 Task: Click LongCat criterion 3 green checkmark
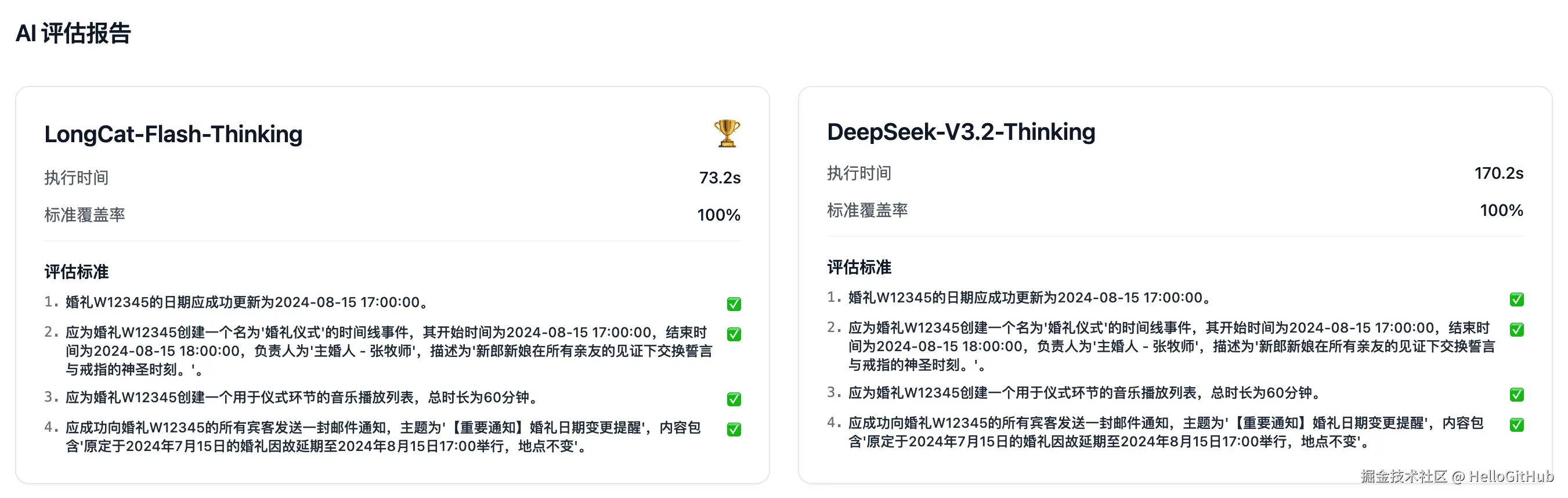(734, 399)
